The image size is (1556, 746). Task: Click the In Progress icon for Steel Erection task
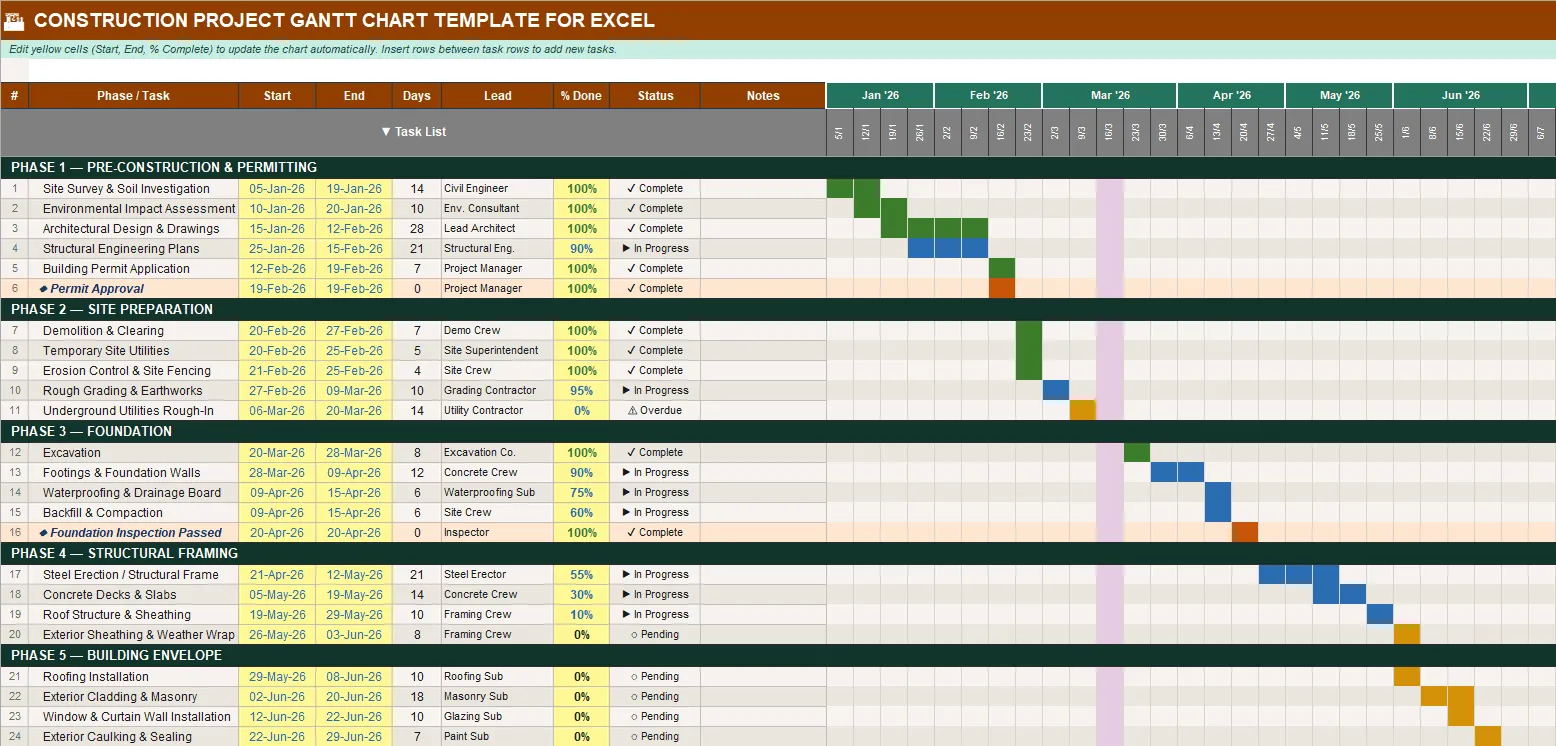(627, 574)
